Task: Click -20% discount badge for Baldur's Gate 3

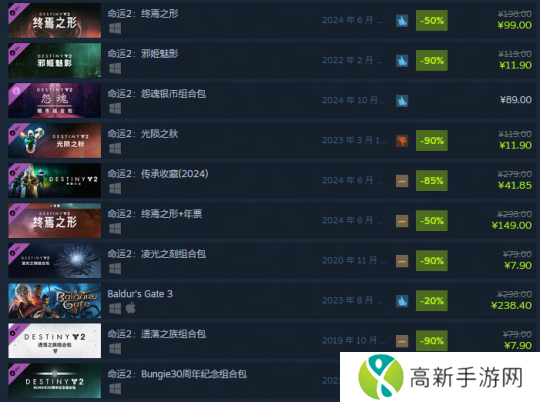Action: [x=432, y=301]
